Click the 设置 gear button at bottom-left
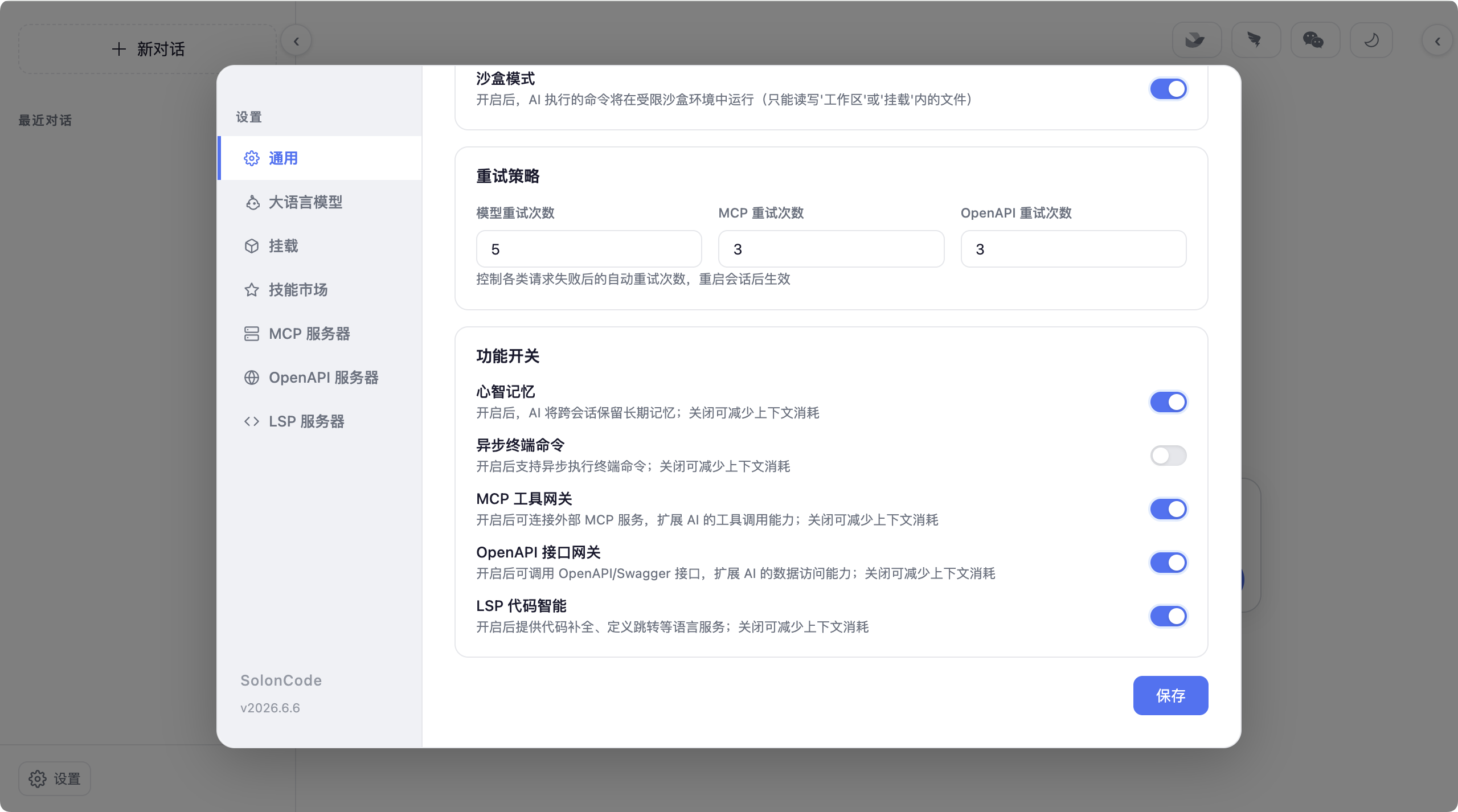This screenshot has height=812, width=1458. [55, 778]
